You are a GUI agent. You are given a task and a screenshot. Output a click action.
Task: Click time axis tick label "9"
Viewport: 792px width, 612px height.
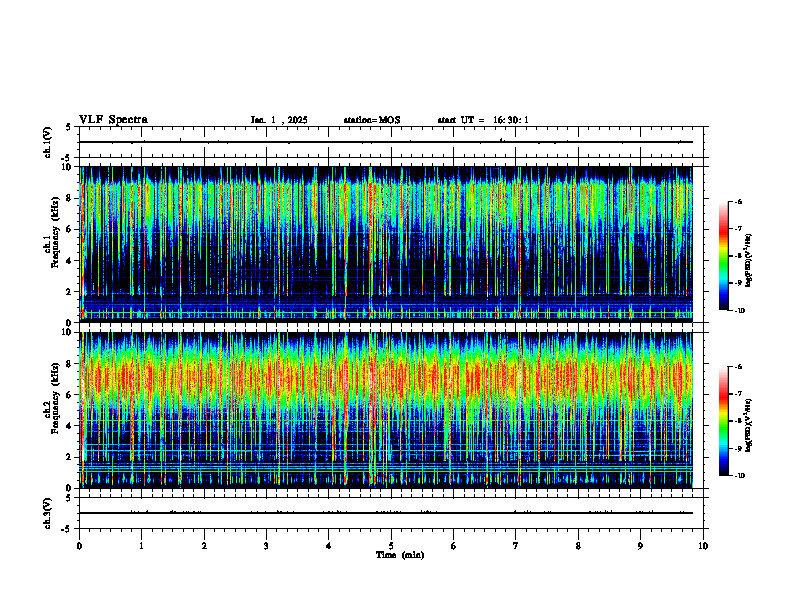point(640,546)
